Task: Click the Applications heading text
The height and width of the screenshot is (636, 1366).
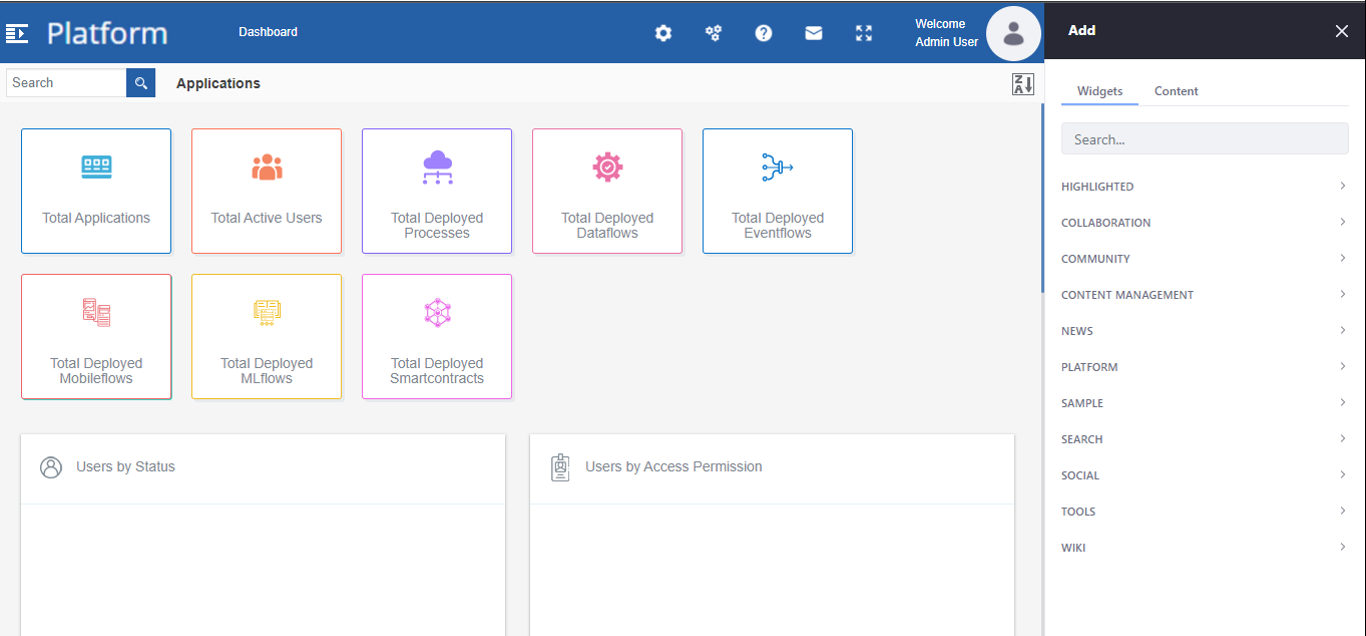Action: pos(218,84)
